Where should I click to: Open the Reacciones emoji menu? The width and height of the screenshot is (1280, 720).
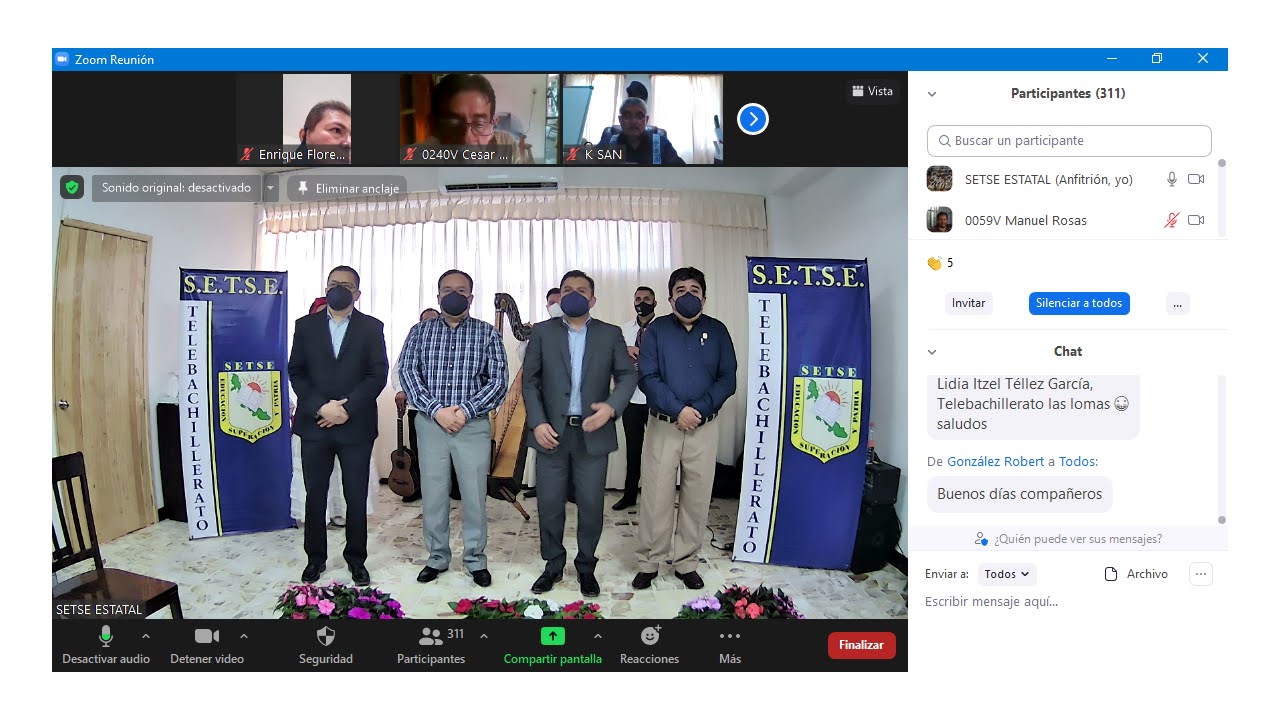tap(650, 646)
